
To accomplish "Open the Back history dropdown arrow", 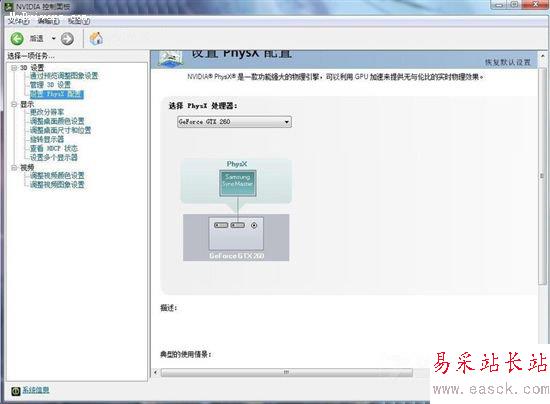I will (x=54, y=38).
